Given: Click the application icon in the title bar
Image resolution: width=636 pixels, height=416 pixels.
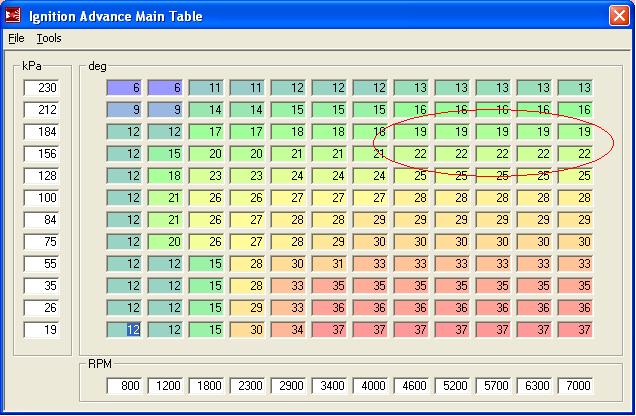Looking at the screenshot, I should pyautogui.click(x=13, y=15).
